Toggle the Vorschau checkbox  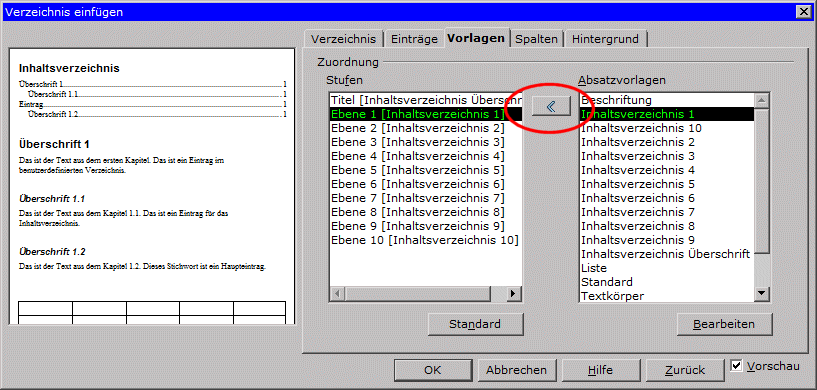[736, 365]
